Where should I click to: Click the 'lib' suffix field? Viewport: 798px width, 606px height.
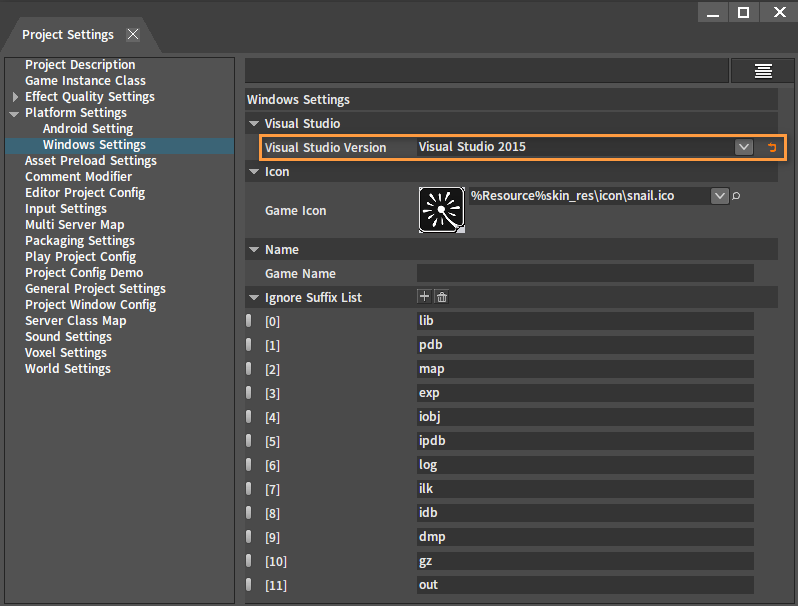585,321
